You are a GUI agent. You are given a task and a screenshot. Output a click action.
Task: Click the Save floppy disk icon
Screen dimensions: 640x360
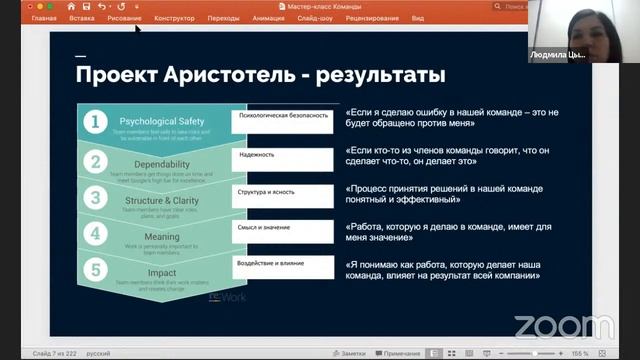click(x=87, y=7)
